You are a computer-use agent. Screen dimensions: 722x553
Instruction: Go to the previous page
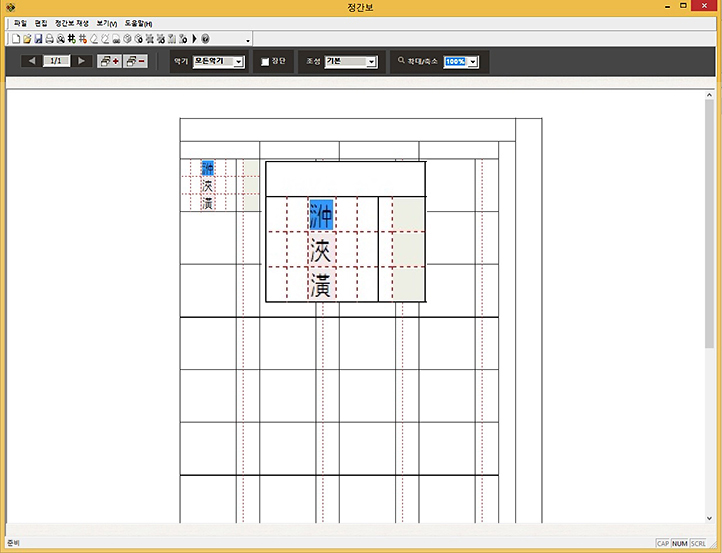coord(31,61)
